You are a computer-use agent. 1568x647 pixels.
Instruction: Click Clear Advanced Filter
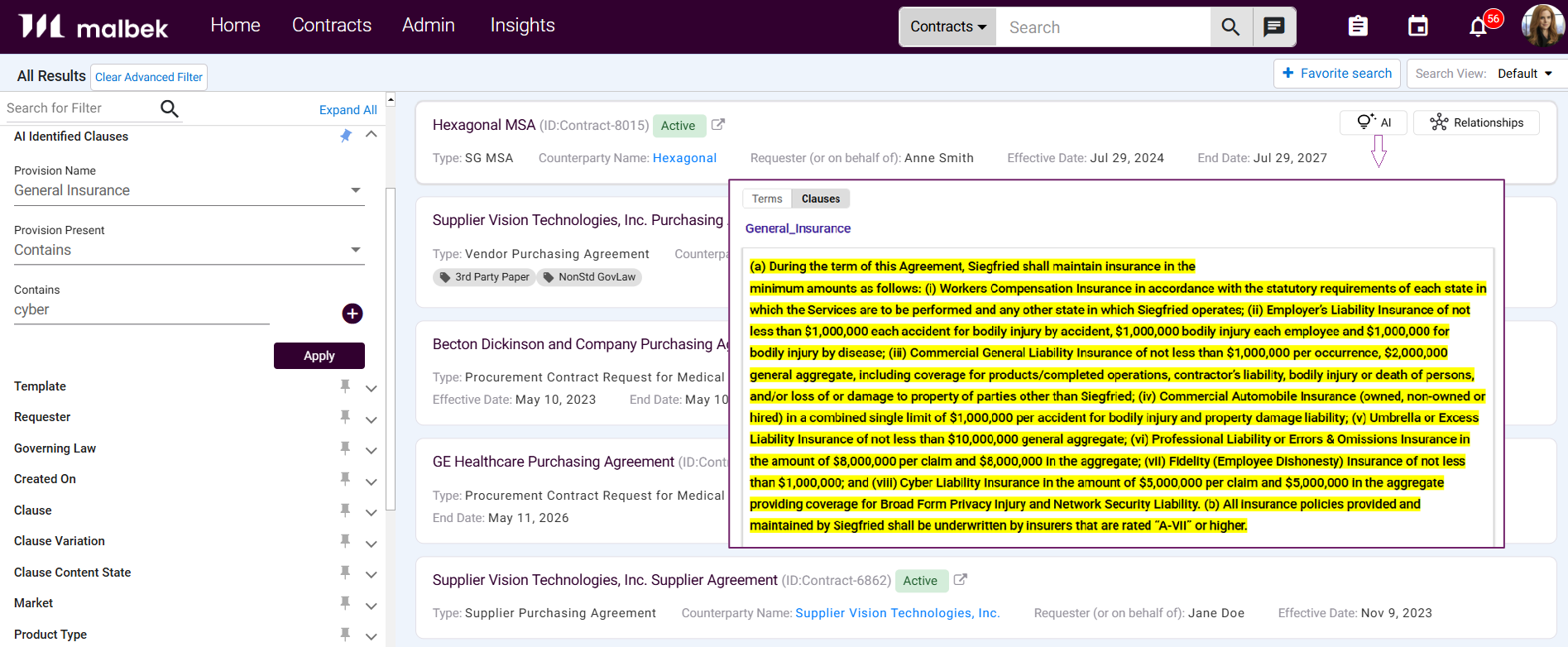point(149,77)
